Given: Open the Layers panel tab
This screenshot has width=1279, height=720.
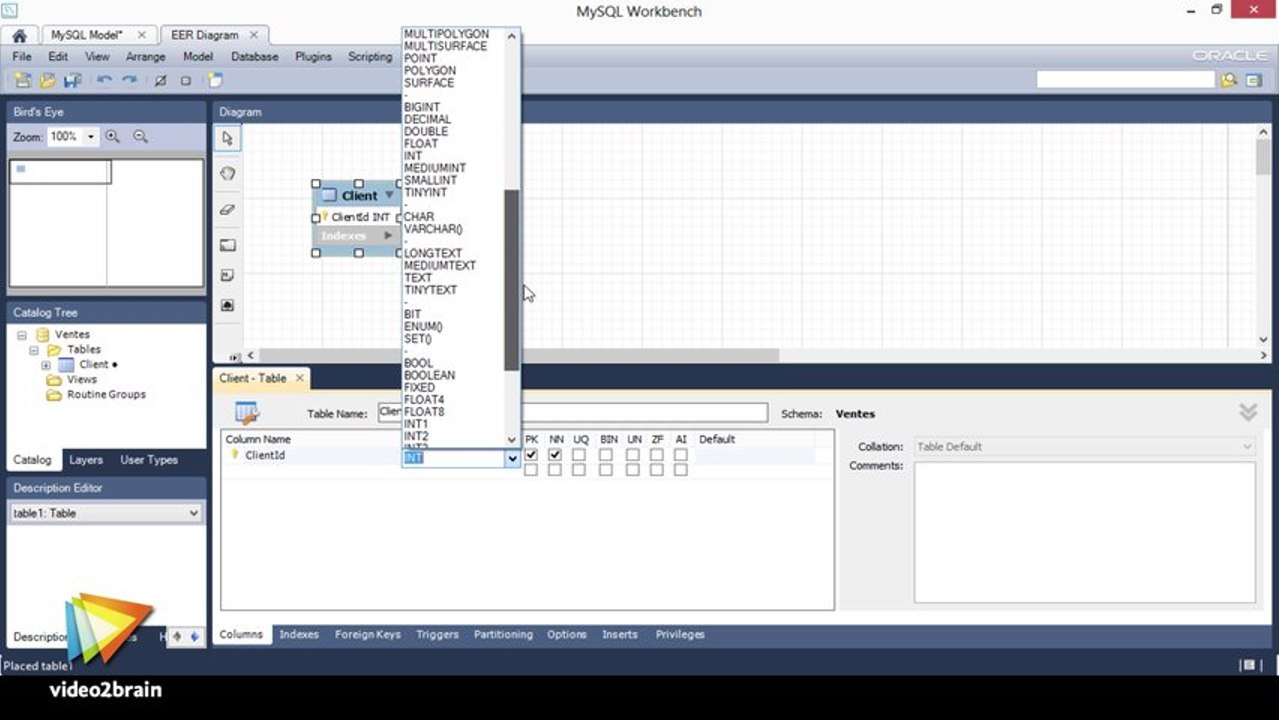Looking at the screenshot, I should pyautogui.click(x=86, y=460).
